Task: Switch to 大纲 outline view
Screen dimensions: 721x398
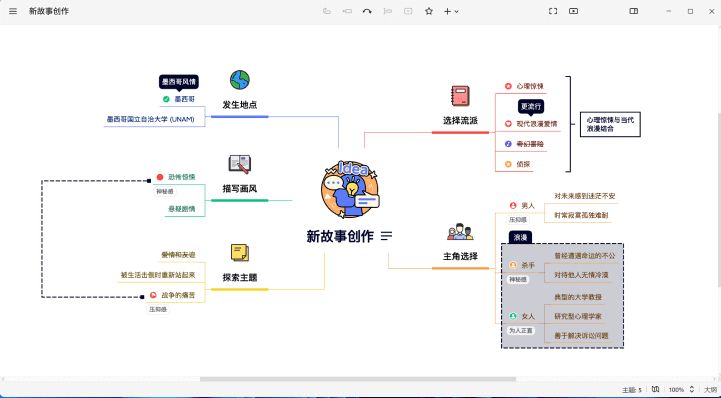Action: pyautogui.click(x=711, y=389)
